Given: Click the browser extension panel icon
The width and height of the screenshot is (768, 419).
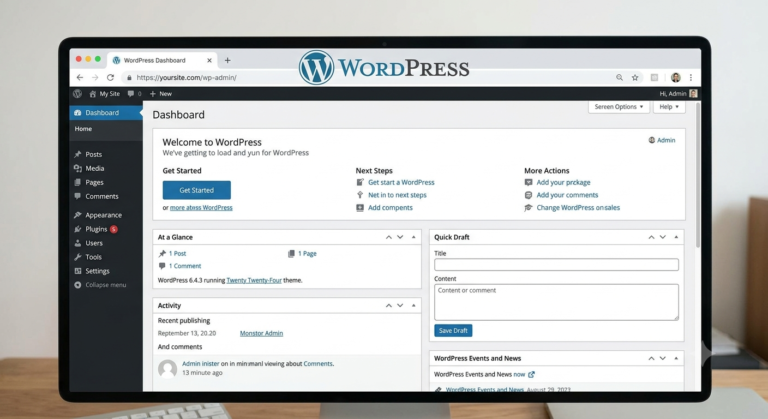Looking at the screenshot, I should (x=654, y=77).
